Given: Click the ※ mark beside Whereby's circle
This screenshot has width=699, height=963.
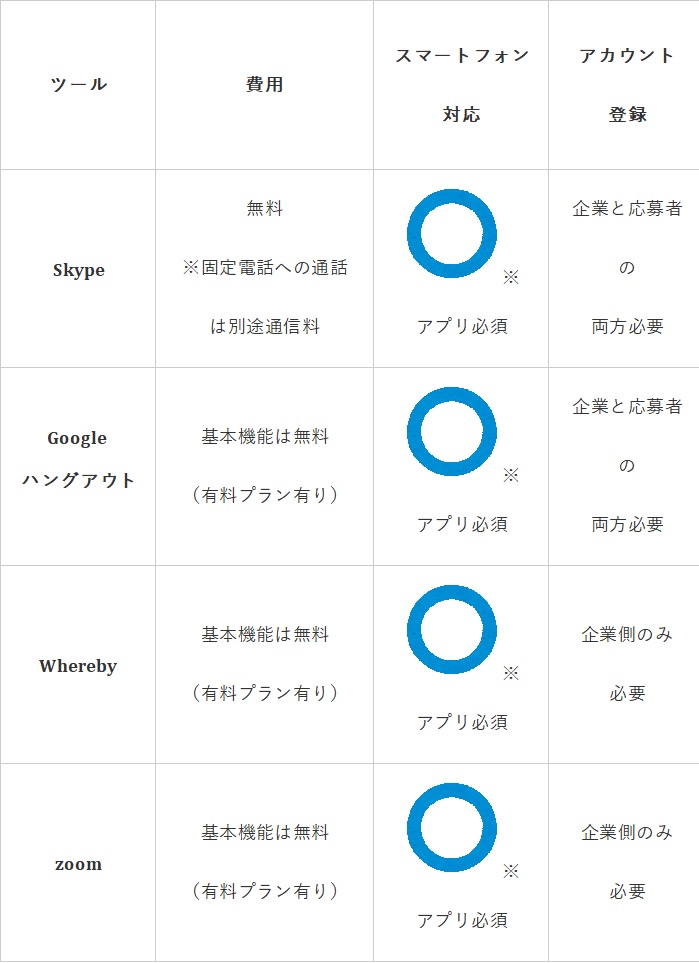Looking at the screenshot, I should [511, 674].
